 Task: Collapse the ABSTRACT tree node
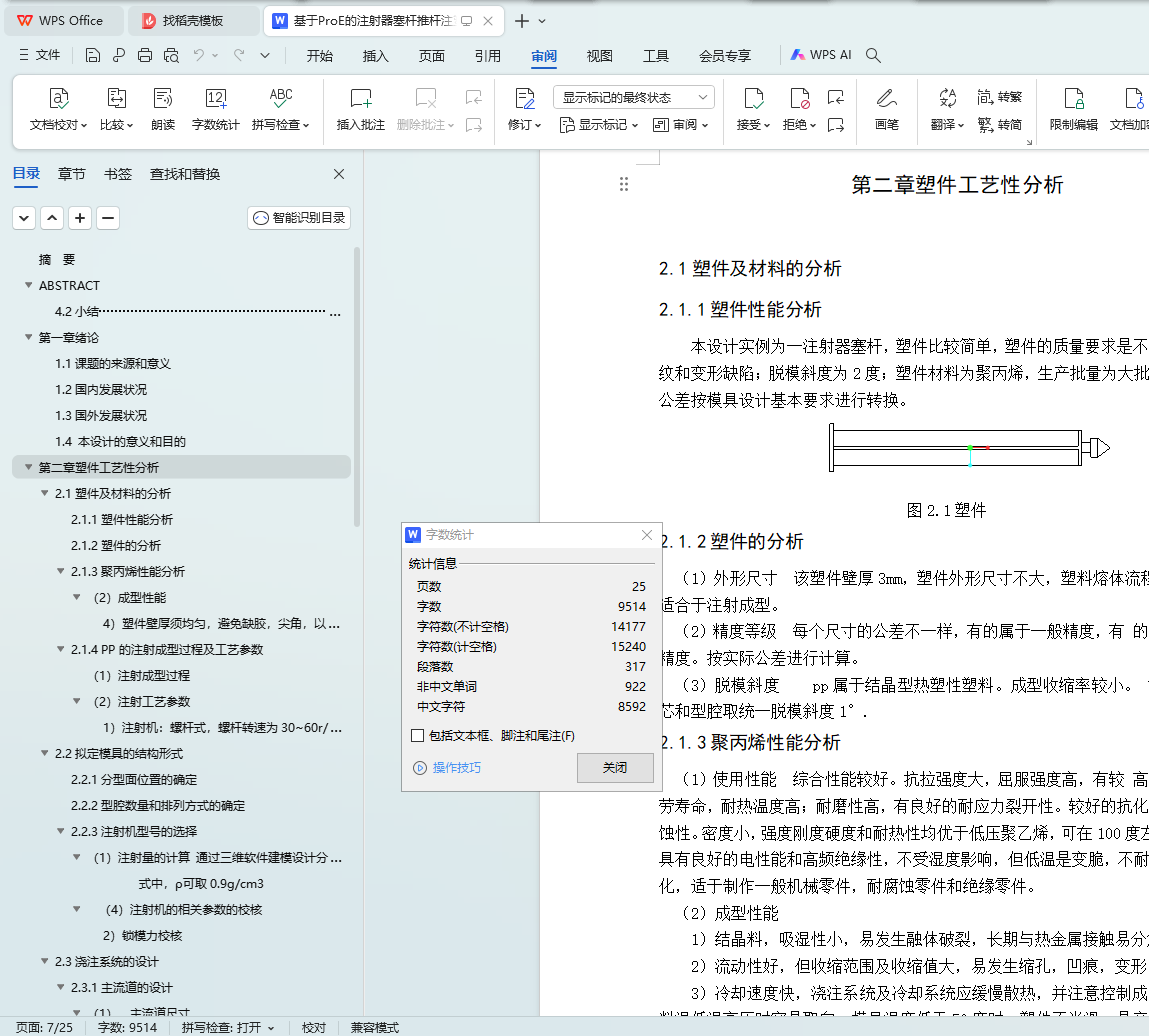coord(29,286)
